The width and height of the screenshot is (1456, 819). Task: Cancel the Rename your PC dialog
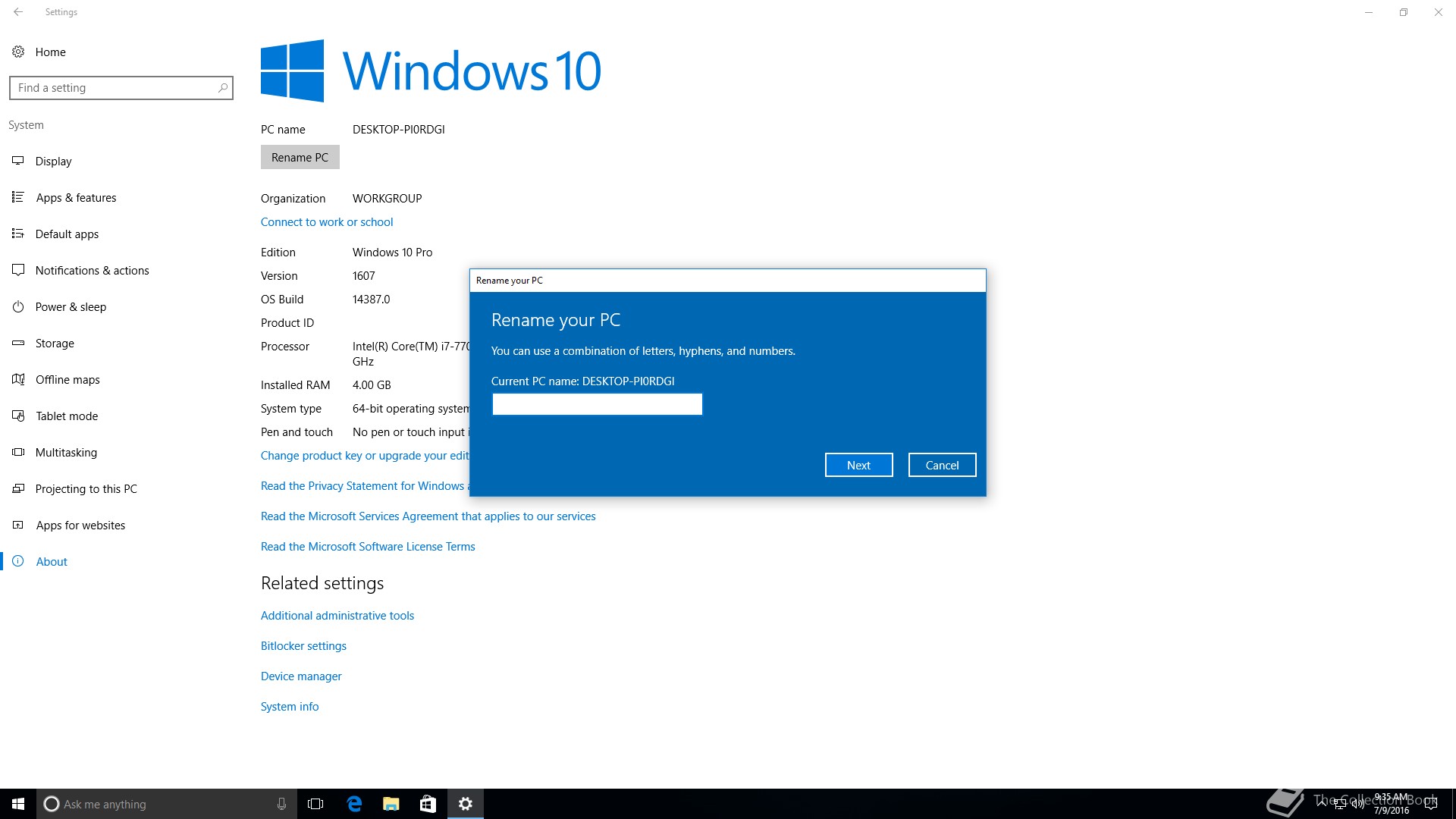pos(942,465)
